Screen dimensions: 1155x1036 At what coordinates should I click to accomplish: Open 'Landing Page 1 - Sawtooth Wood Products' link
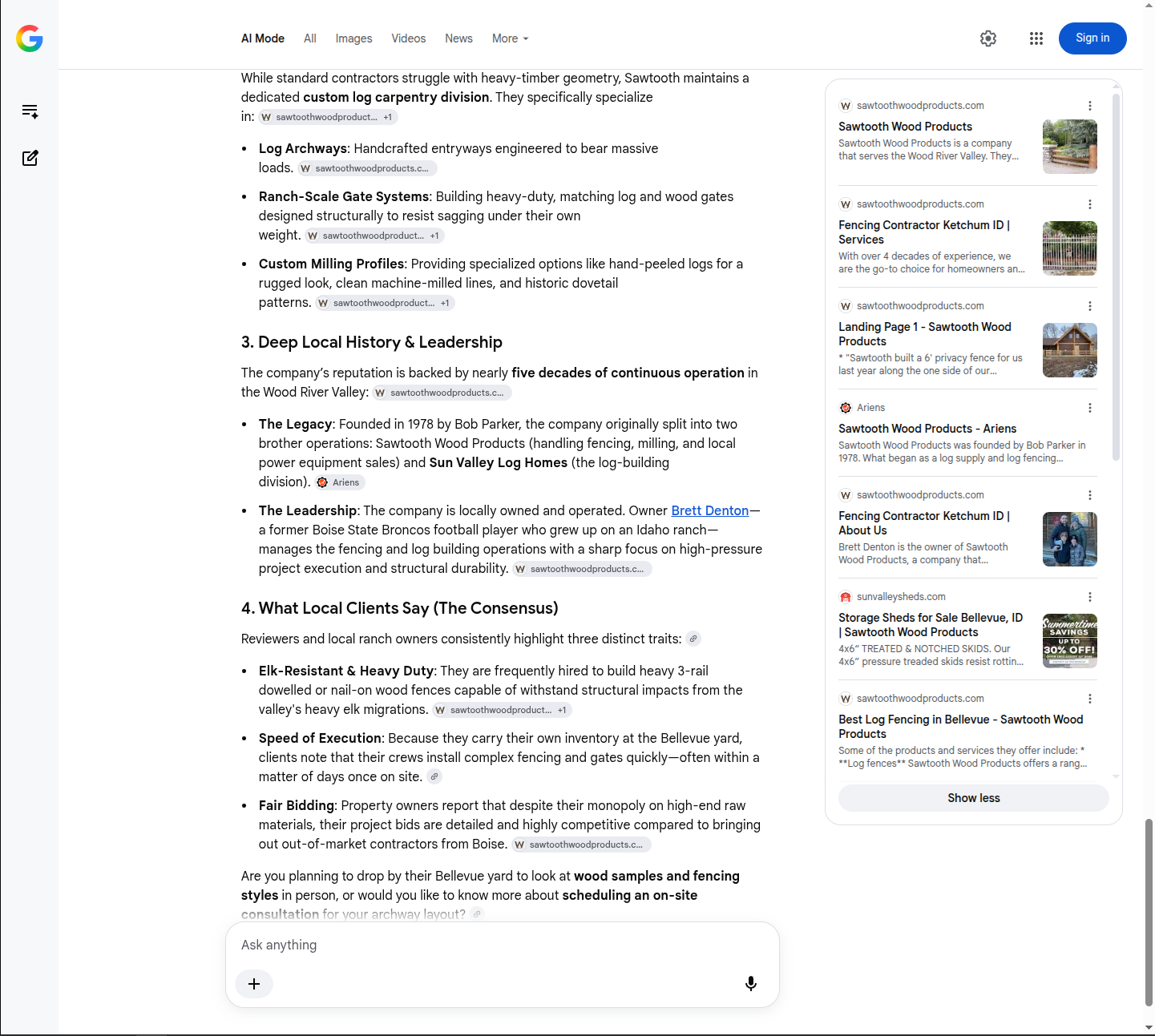(925, 334)
